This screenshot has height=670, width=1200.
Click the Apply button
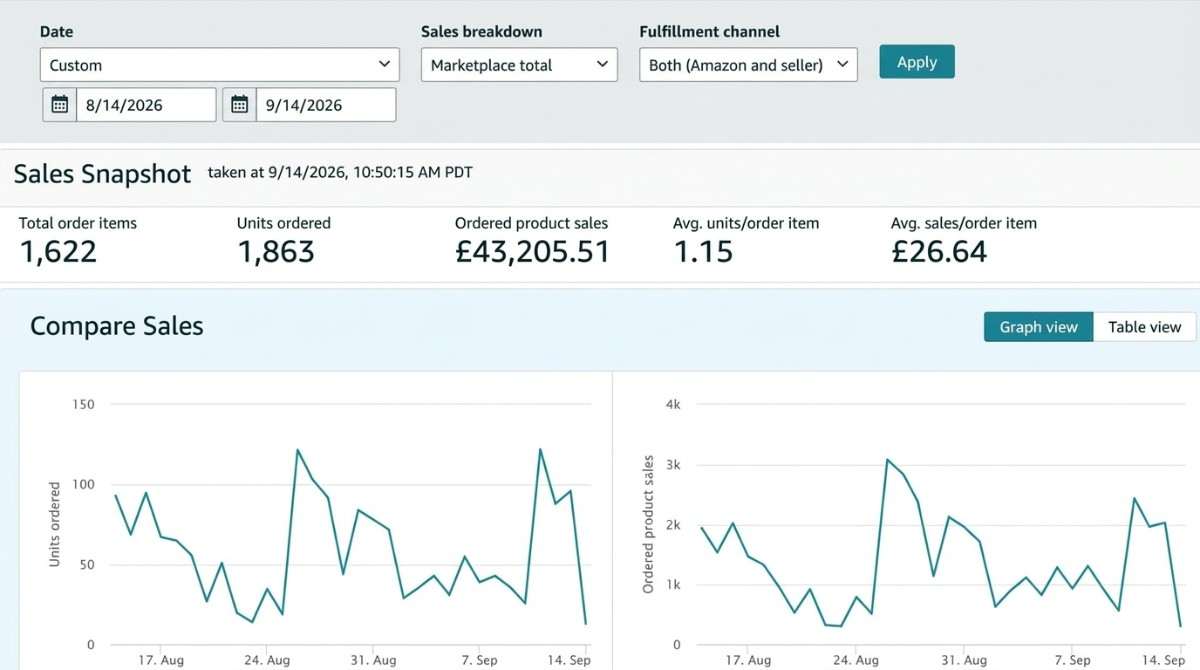pyautogui.click(x=917, y=62)
